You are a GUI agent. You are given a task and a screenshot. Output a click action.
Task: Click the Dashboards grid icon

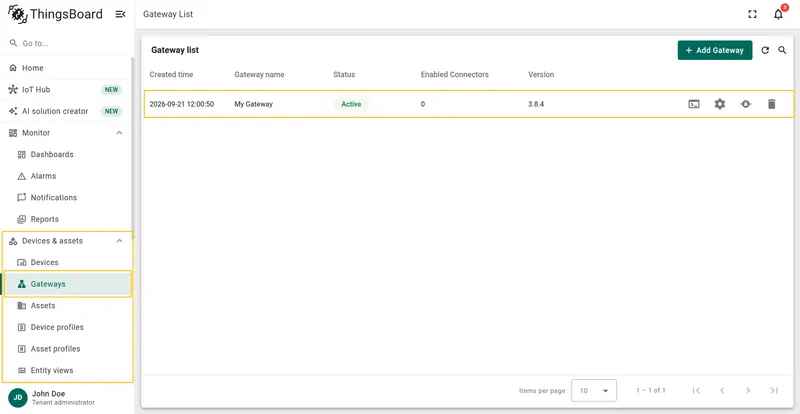point(21,154)
